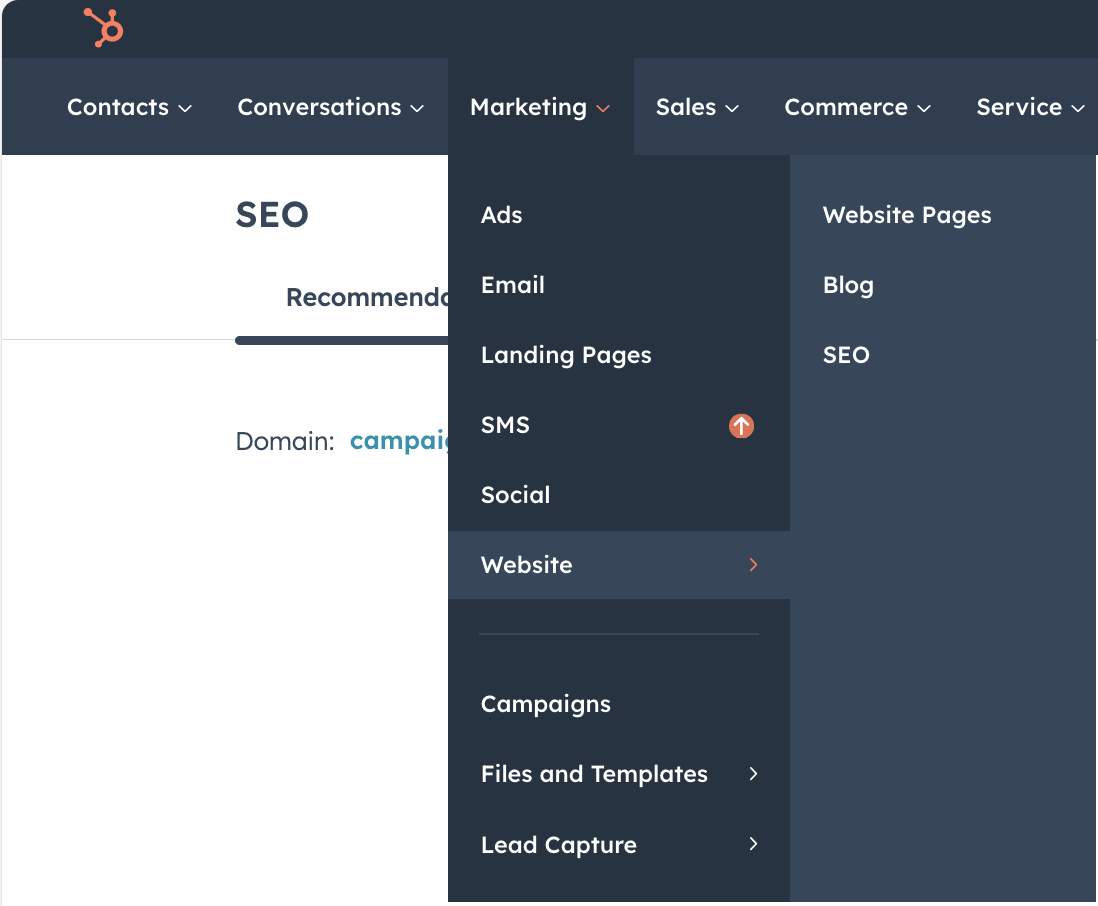Open Blog from Website submenu
The width and height of the screenshot is (1098, 906).
[x=848, y=285]
